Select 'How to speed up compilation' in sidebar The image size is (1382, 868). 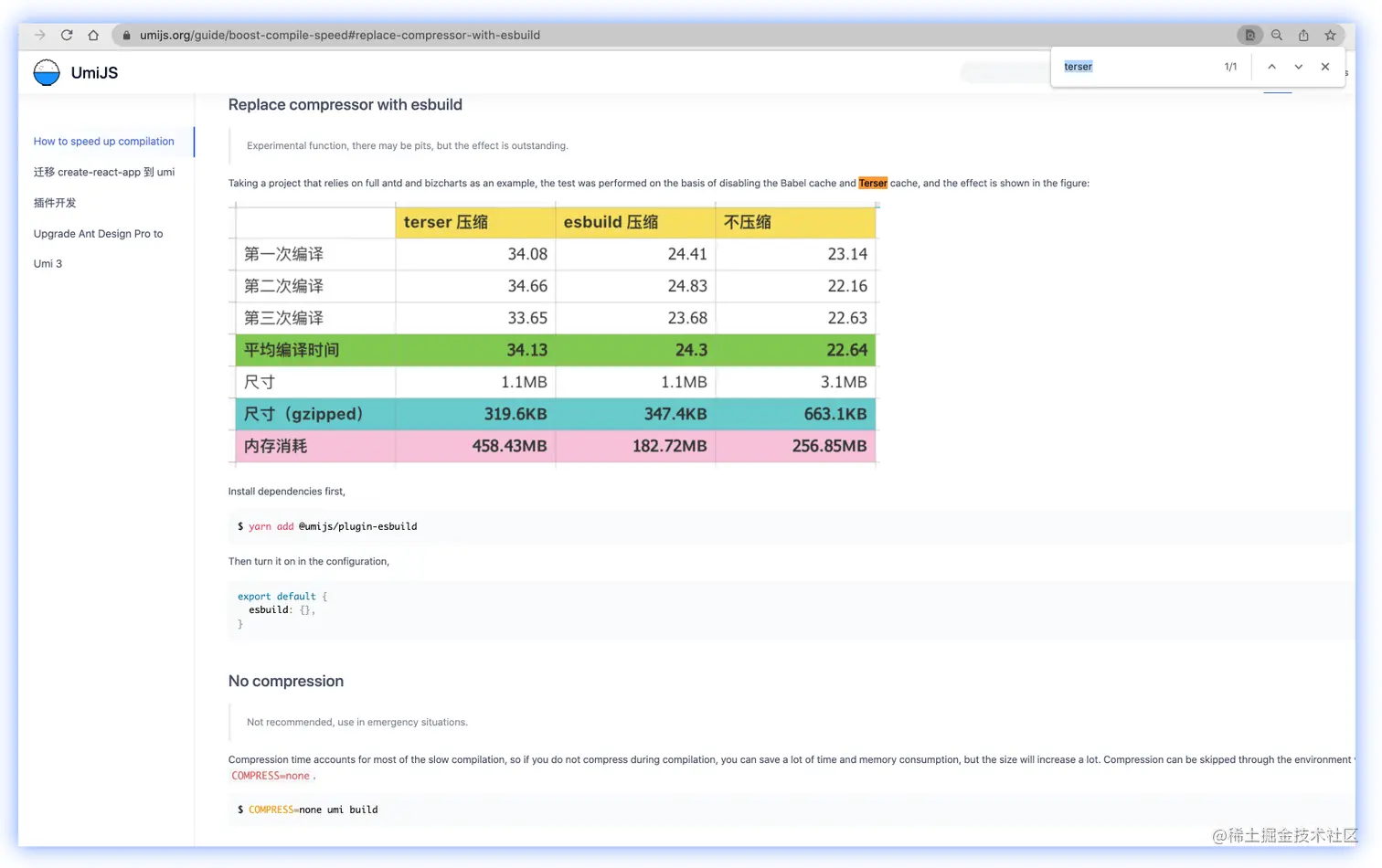(x=104, y=142)
